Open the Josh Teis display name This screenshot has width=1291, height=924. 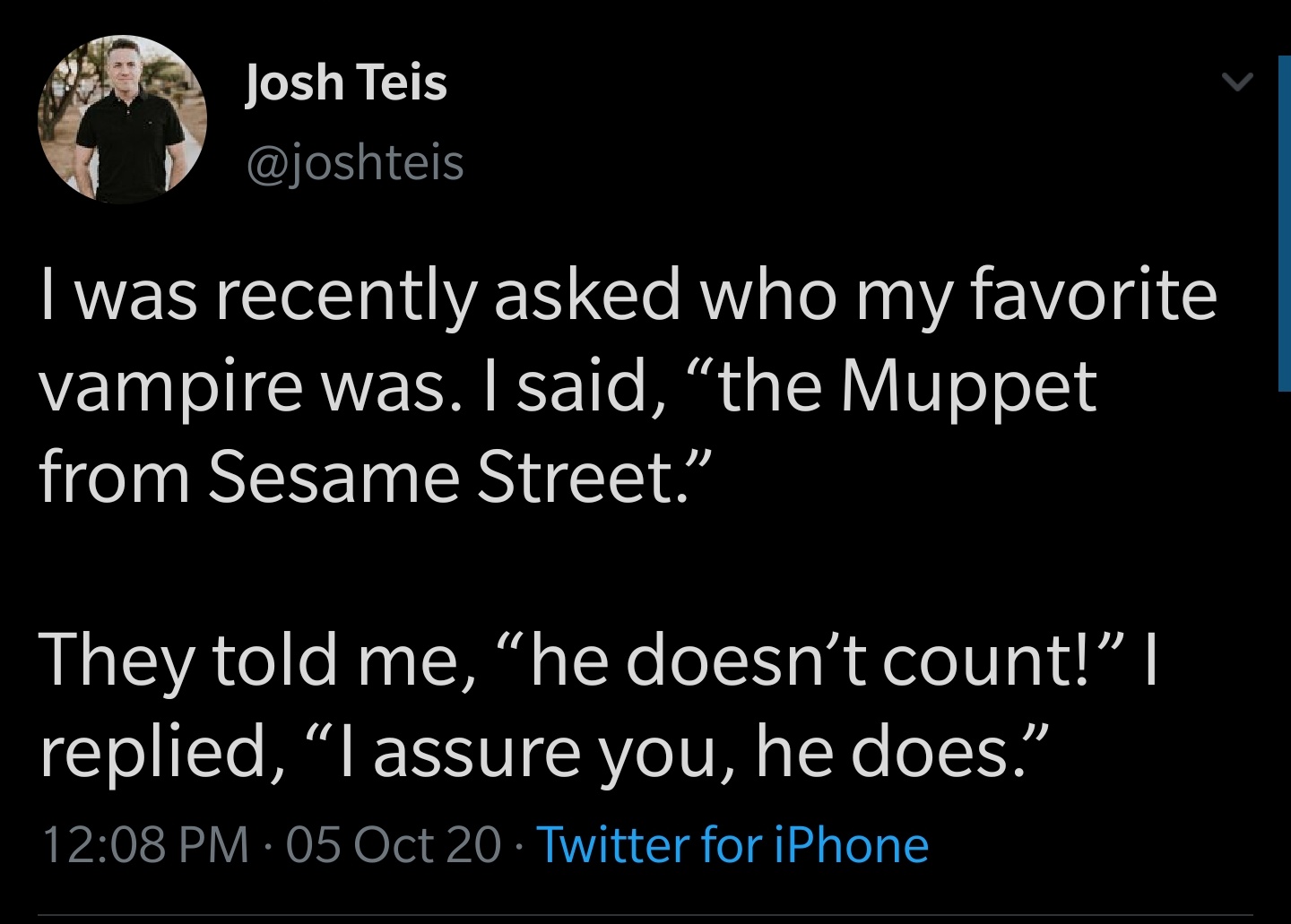pos(346,82)
